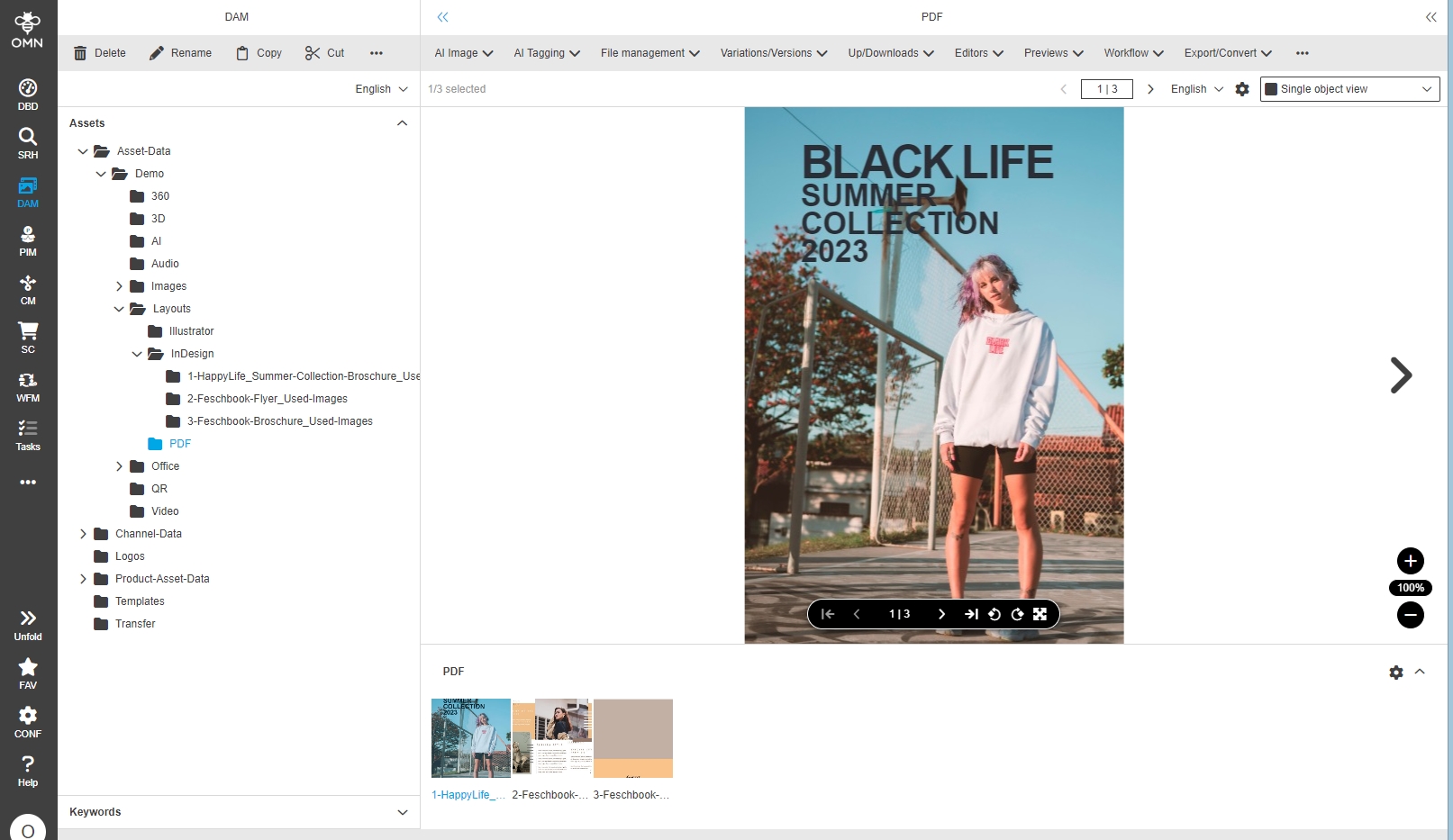Open the PIM module icon
The image size is (1453, 840).
[x=28, y=240]
